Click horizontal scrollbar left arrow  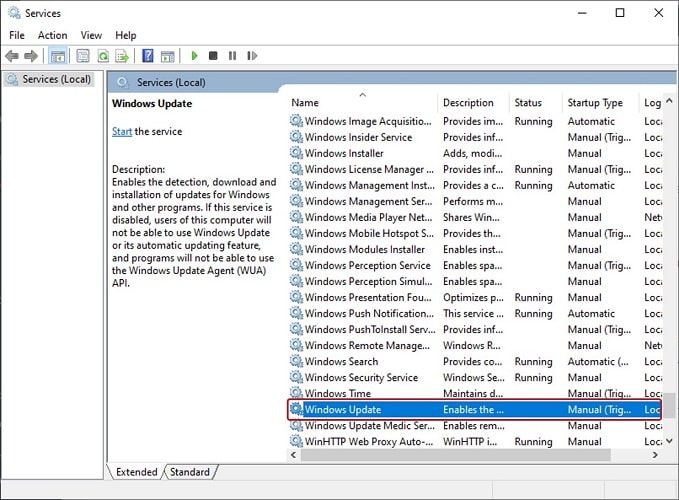pyautogui.click(x=294, y=455)
